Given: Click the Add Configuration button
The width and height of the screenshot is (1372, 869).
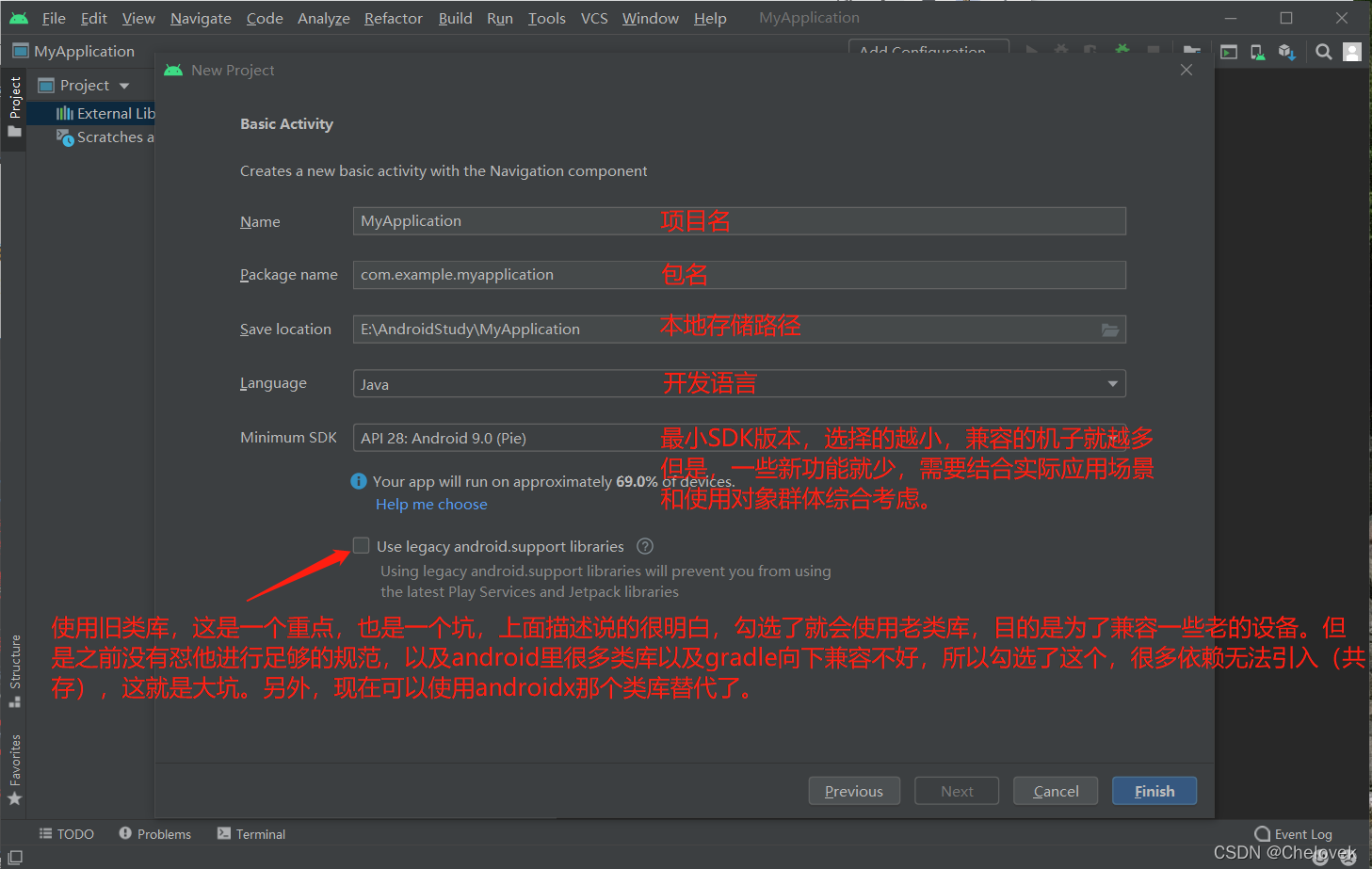Looking at the screenshot, I should coord(928,48).
